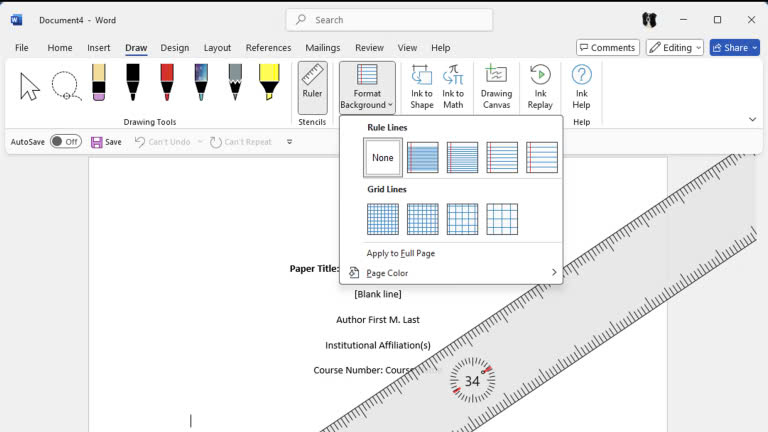Click the Can't Undo button
The image size is (768, 432).
pyautogui.click(x=163, y=142)
